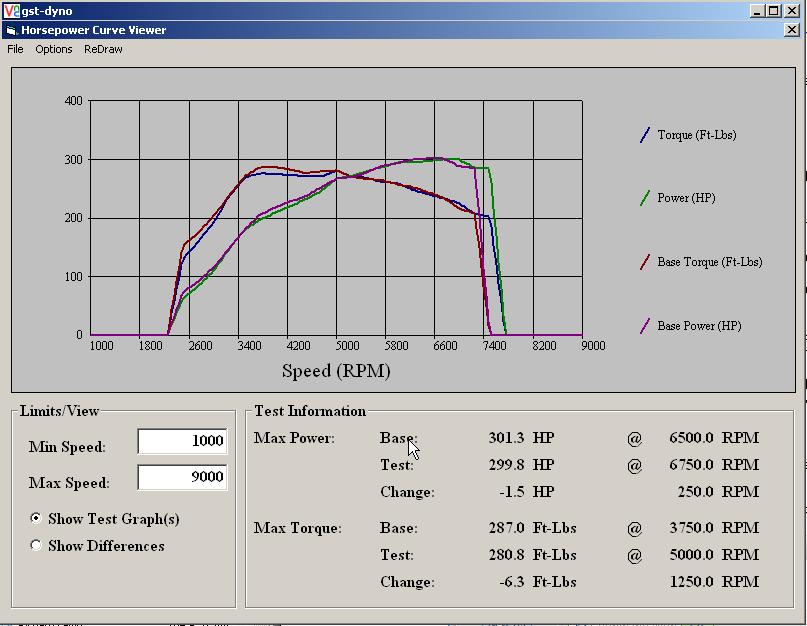Close the gst-dyno main window
This screenshot has width=807, height=626.
coord(794,11)
